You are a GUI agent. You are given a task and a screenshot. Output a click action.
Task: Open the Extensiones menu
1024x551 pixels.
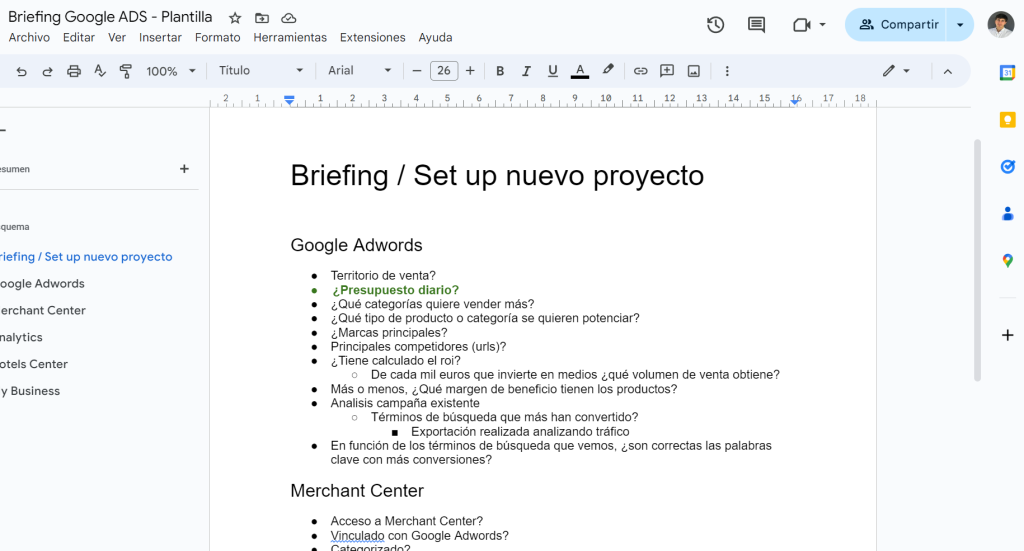click(x=372, y=38)
